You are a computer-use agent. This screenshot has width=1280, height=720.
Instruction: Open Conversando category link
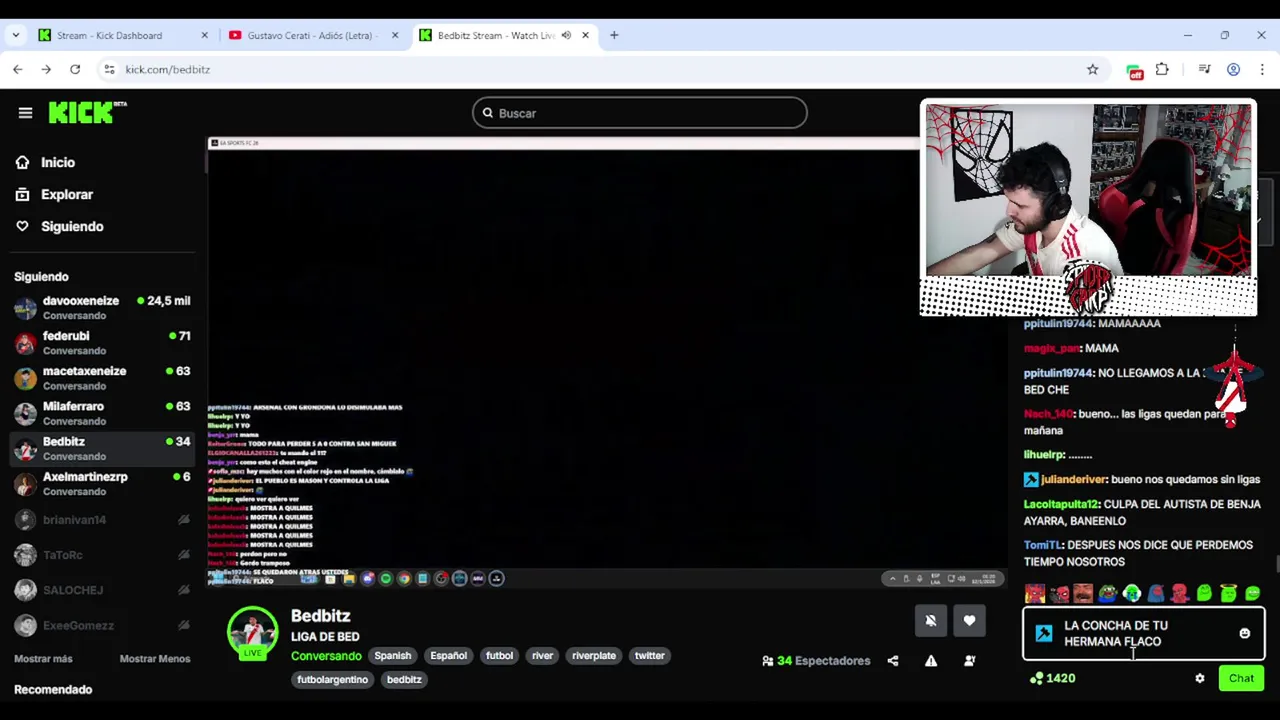click(326, 656)
